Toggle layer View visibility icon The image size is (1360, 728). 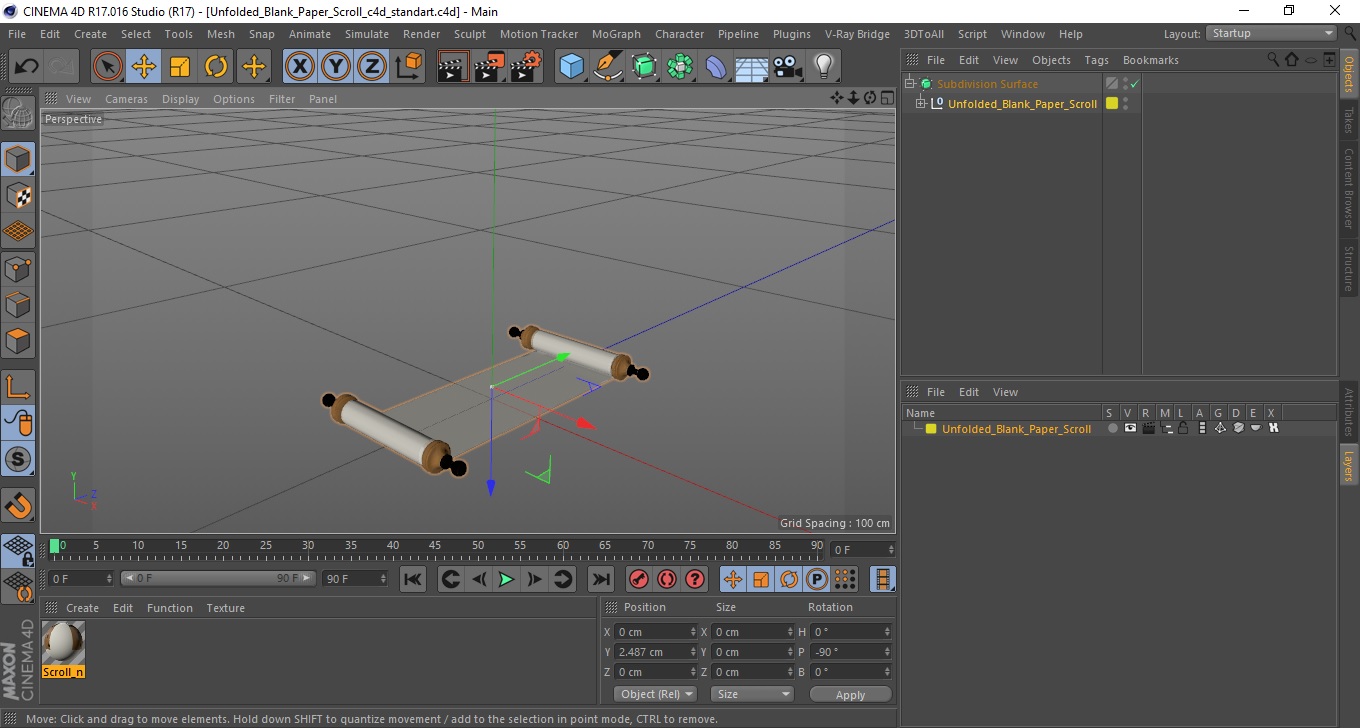click(x=1130, y=428)
